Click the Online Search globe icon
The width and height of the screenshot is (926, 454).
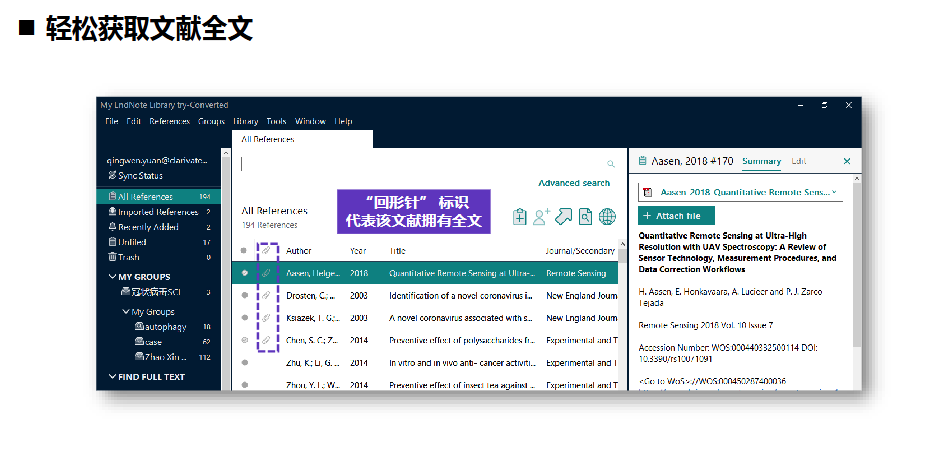(x=607, y=217)
